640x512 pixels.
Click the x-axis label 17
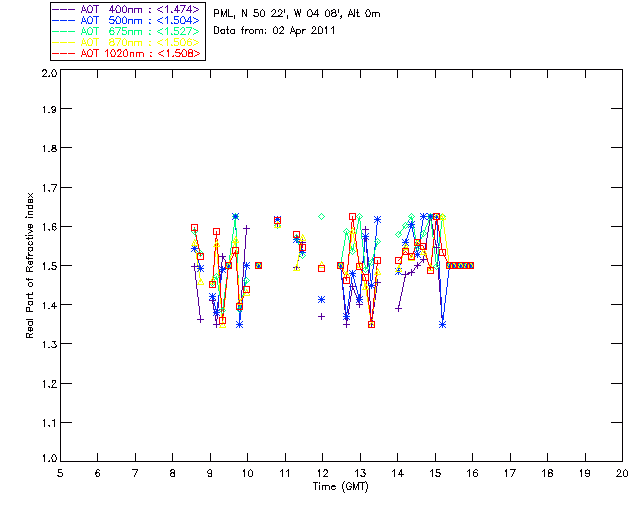(510, 473)
